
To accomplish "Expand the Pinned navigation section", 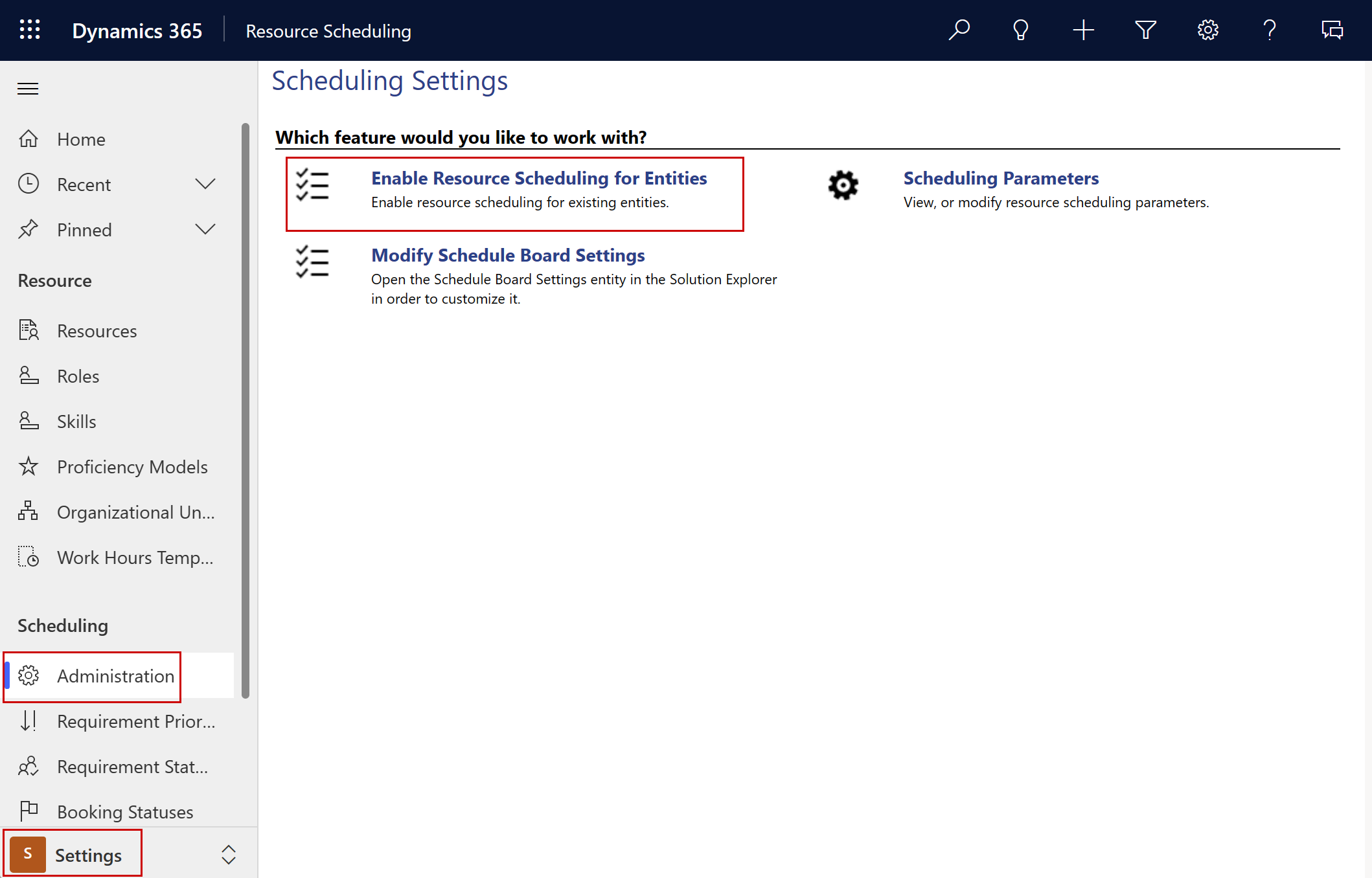I will tap(204, 229).
